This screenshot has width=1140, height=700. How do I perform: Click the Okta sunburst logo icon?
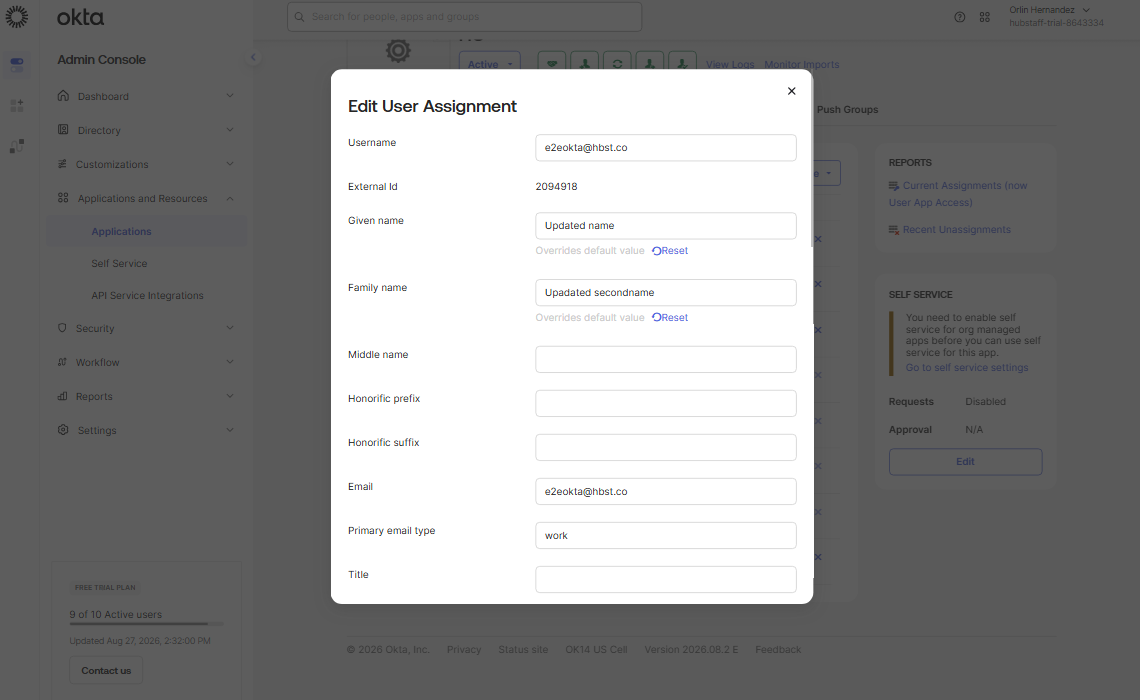pyautogui.click(x=17, y=17)
